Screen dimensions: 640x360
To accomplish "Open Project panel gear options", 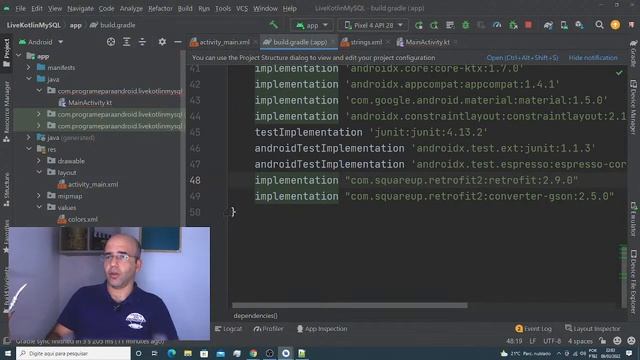I will click(162, 42).
